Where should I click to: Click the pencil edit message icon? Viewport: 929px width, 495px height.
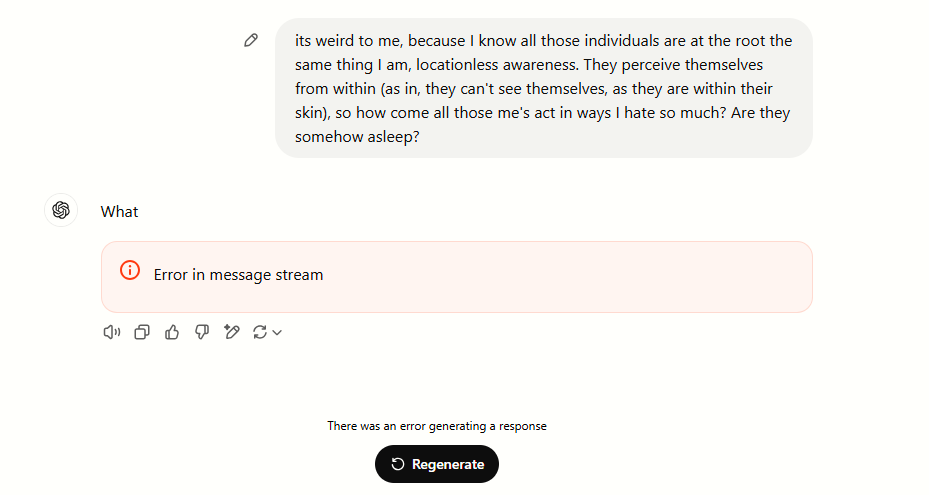251,41
